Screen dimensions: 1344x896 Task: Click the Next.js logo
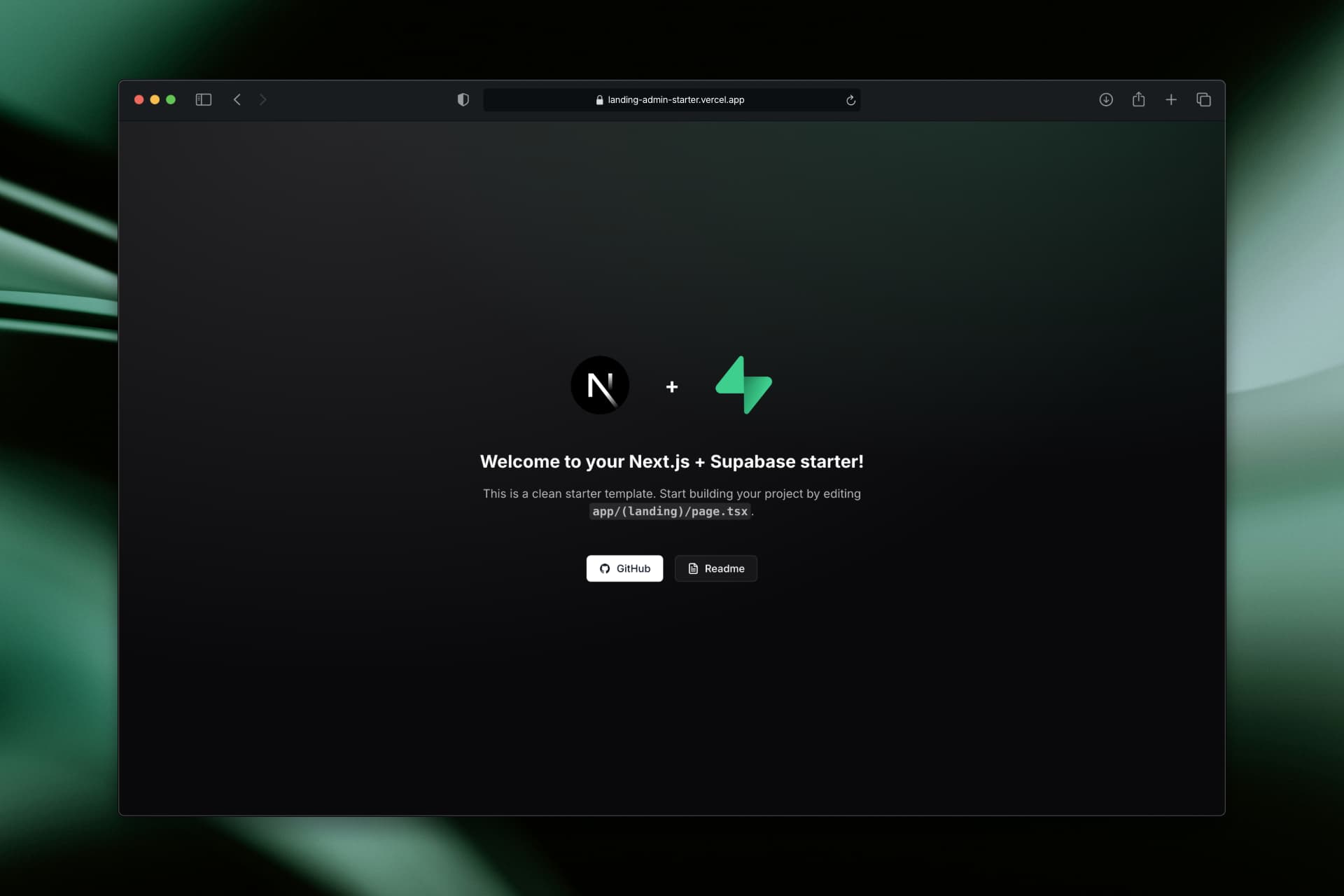600,385
